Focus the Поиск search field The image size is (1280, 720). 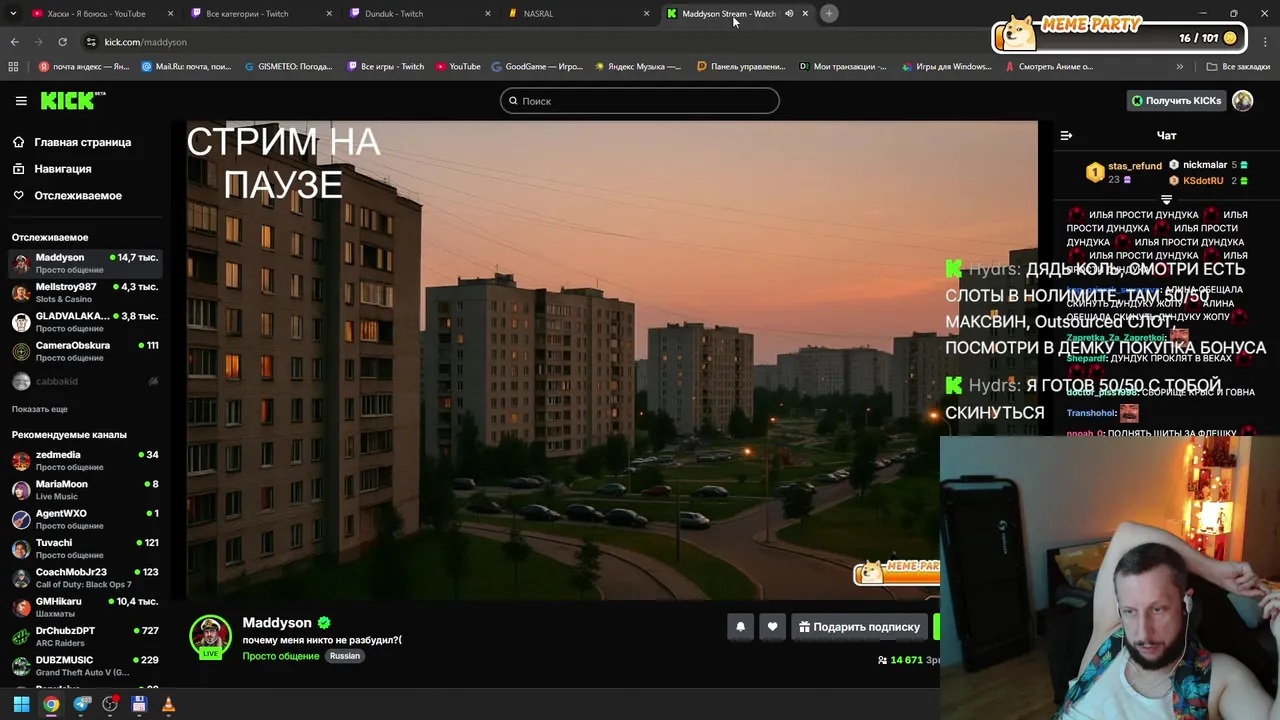coord(640,101)
